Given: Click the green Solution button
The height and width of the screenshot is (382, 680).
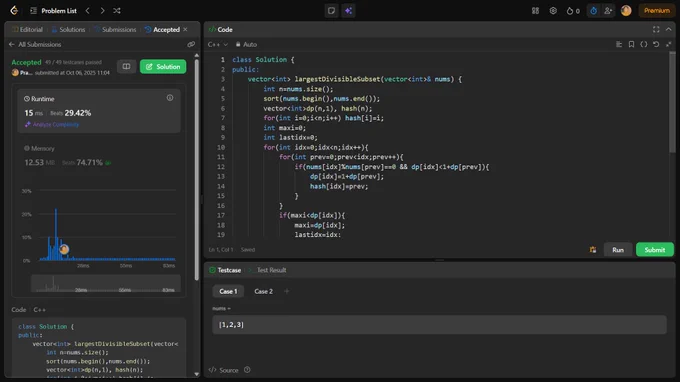Looking at the screenshot, I should 163,66.
